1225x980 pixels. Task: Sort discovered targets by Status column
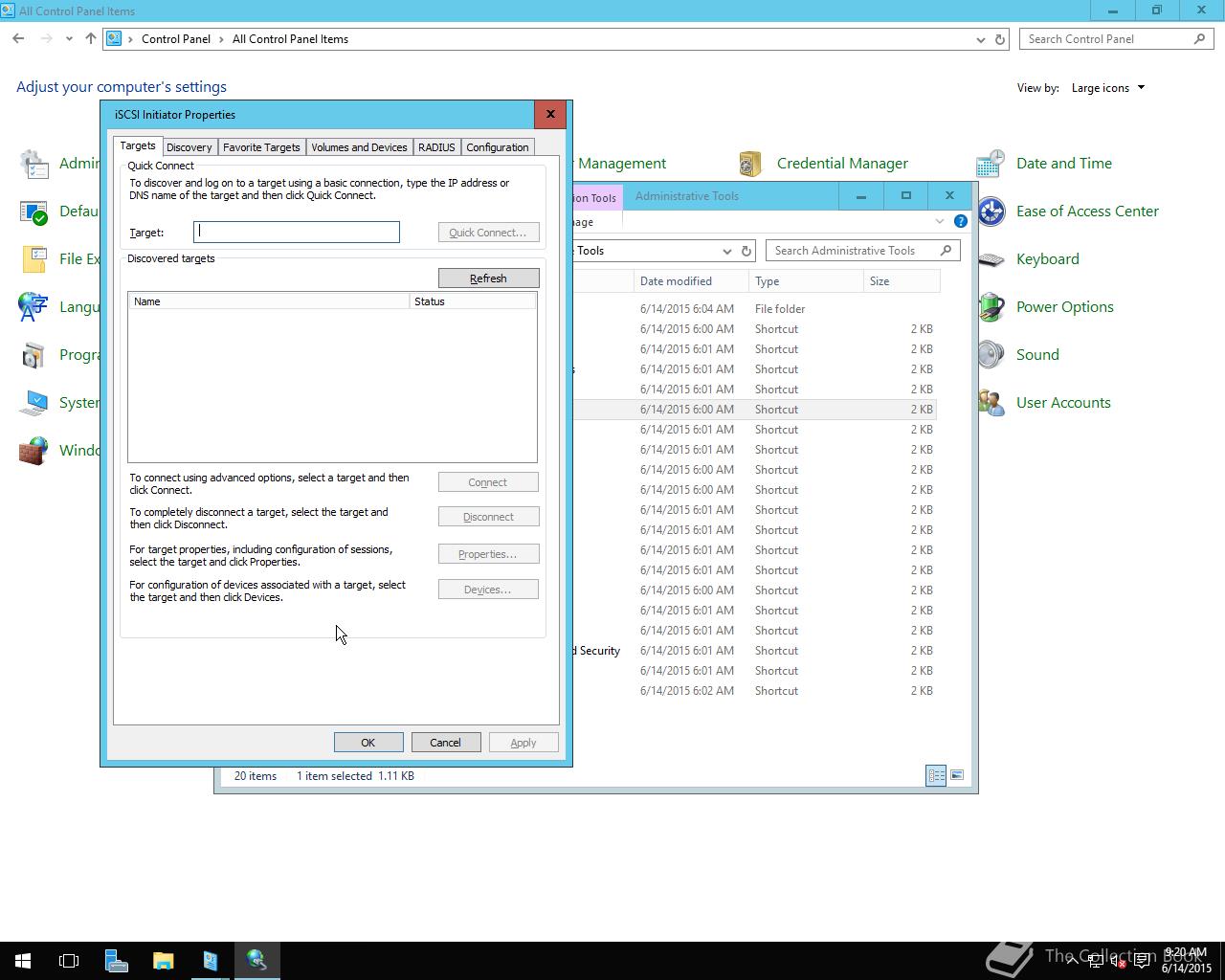(x=473, y=301)
